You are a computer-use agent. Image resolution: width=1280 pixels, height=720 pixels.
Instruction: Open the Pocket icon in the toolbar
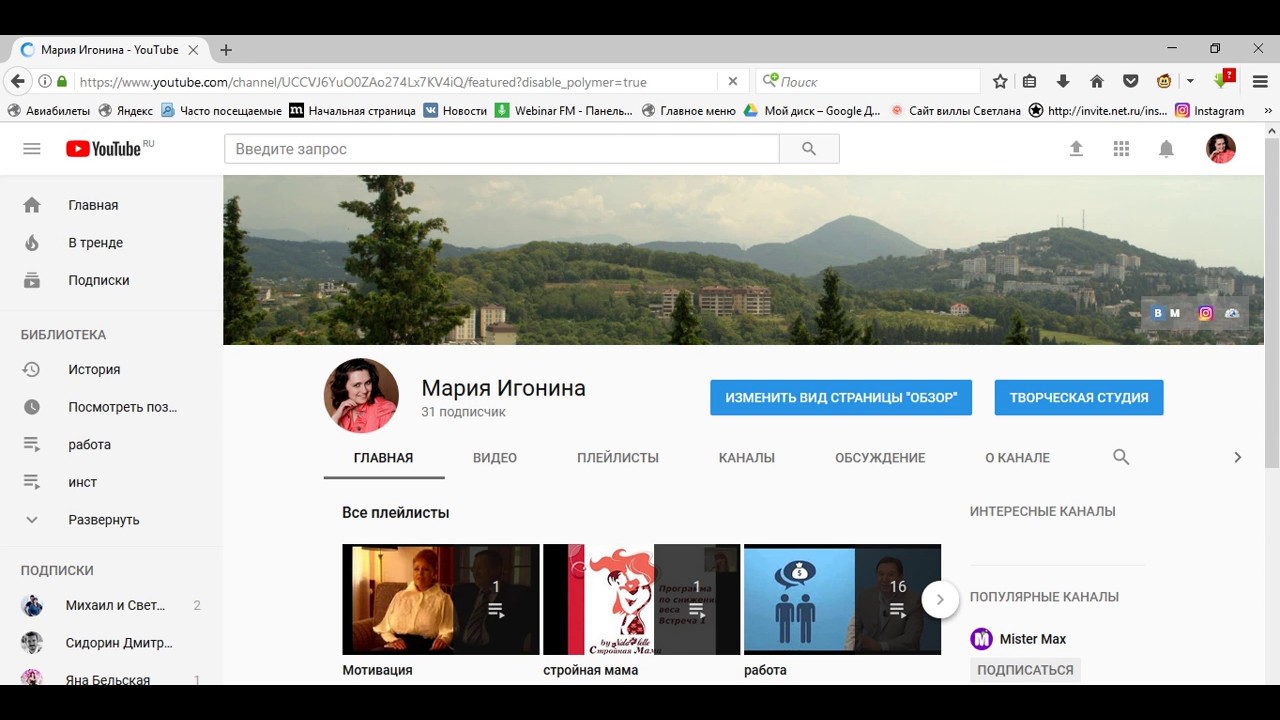[1130, 82]
